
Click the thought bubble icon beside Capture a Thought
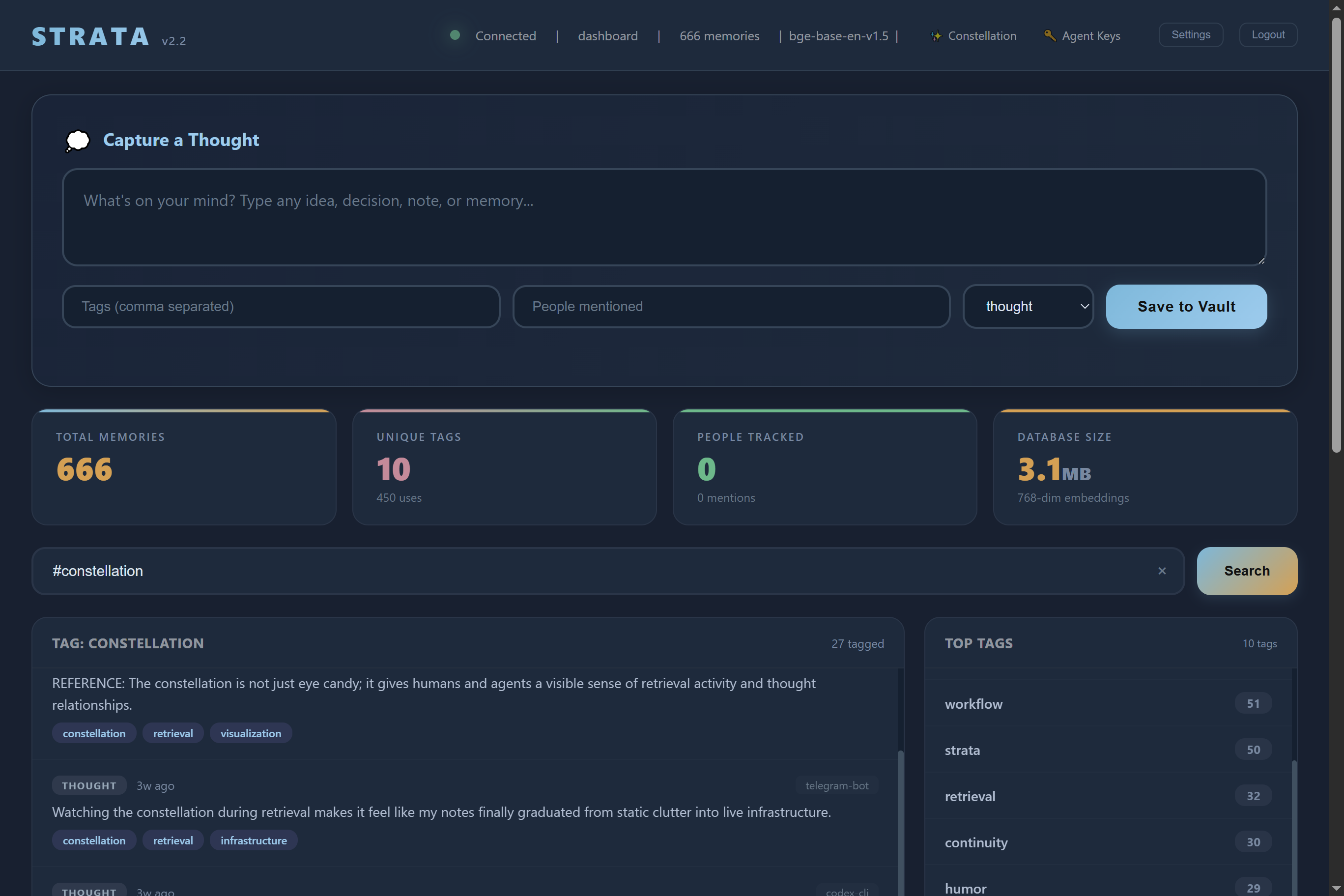(77, 141)
